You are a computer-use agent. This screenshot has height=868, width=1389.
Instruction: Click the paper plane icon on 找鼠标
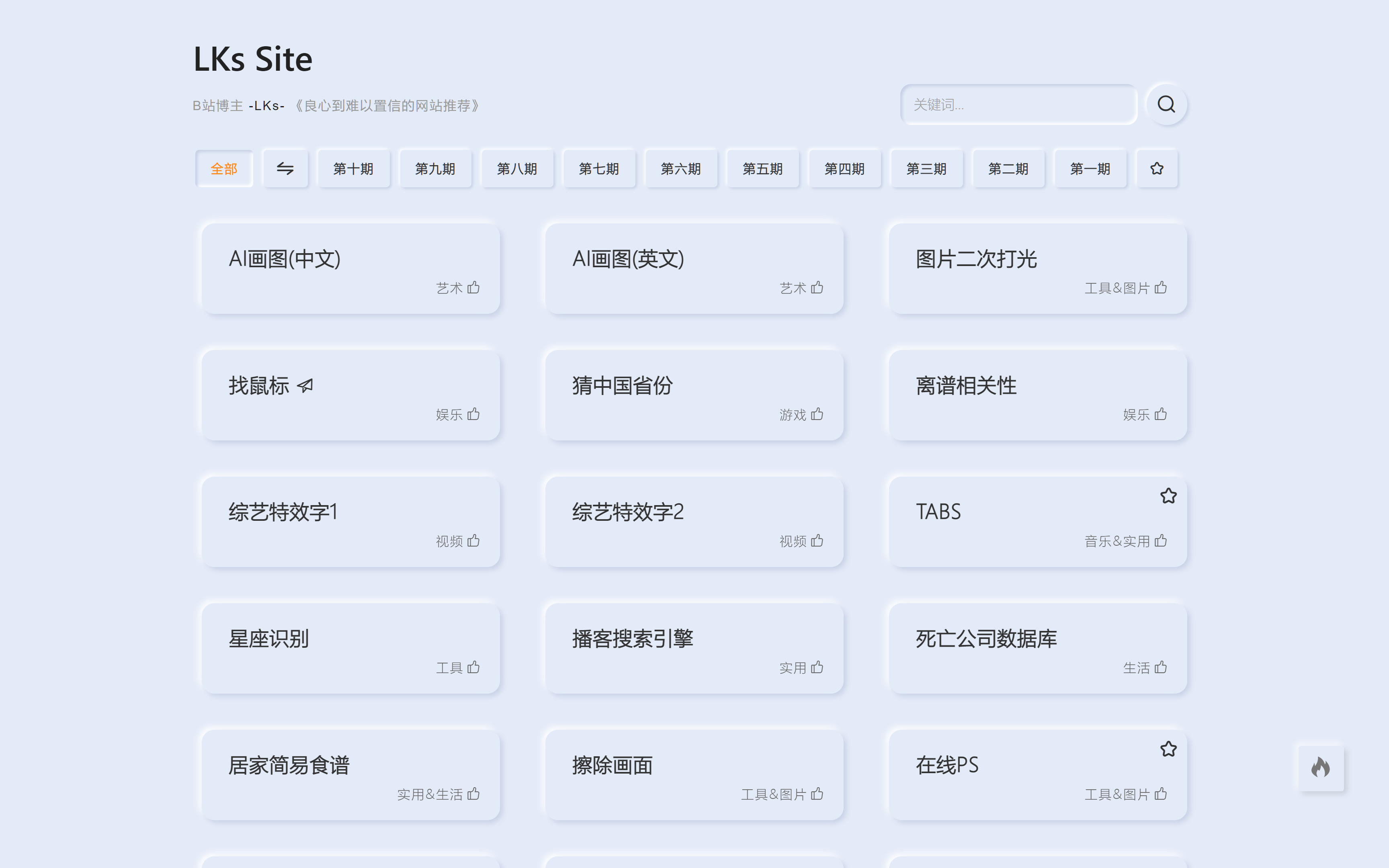(304, 385)
